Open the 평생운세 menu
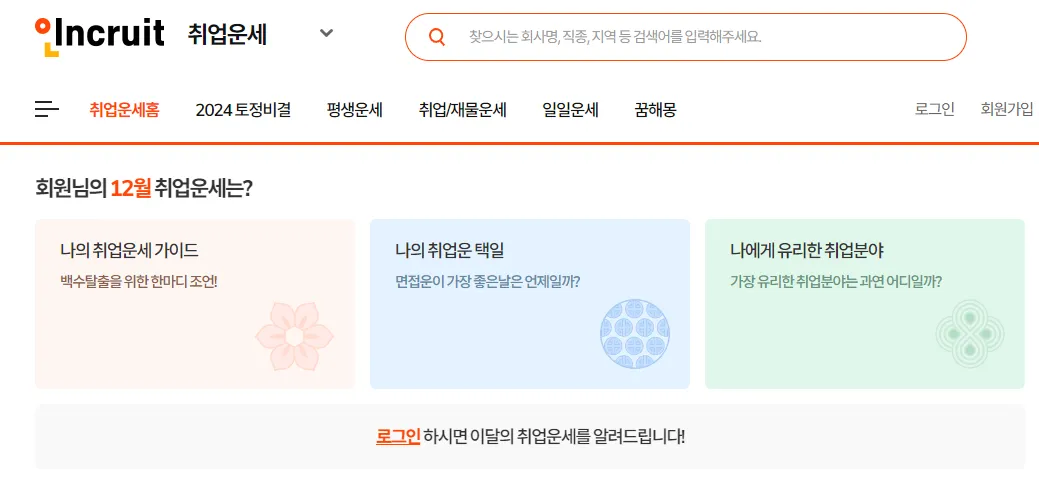The height and width of the screenshot is (487, 1039). (x=355, y=110)
